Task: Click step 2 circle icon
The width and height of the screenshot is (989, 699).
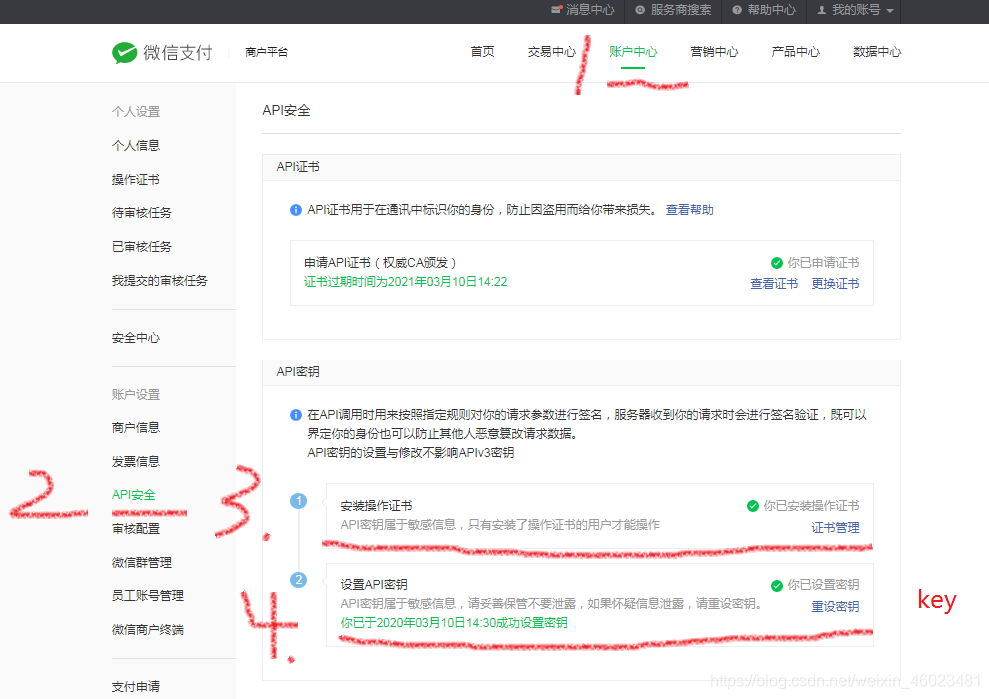Action: coord(298,580)
